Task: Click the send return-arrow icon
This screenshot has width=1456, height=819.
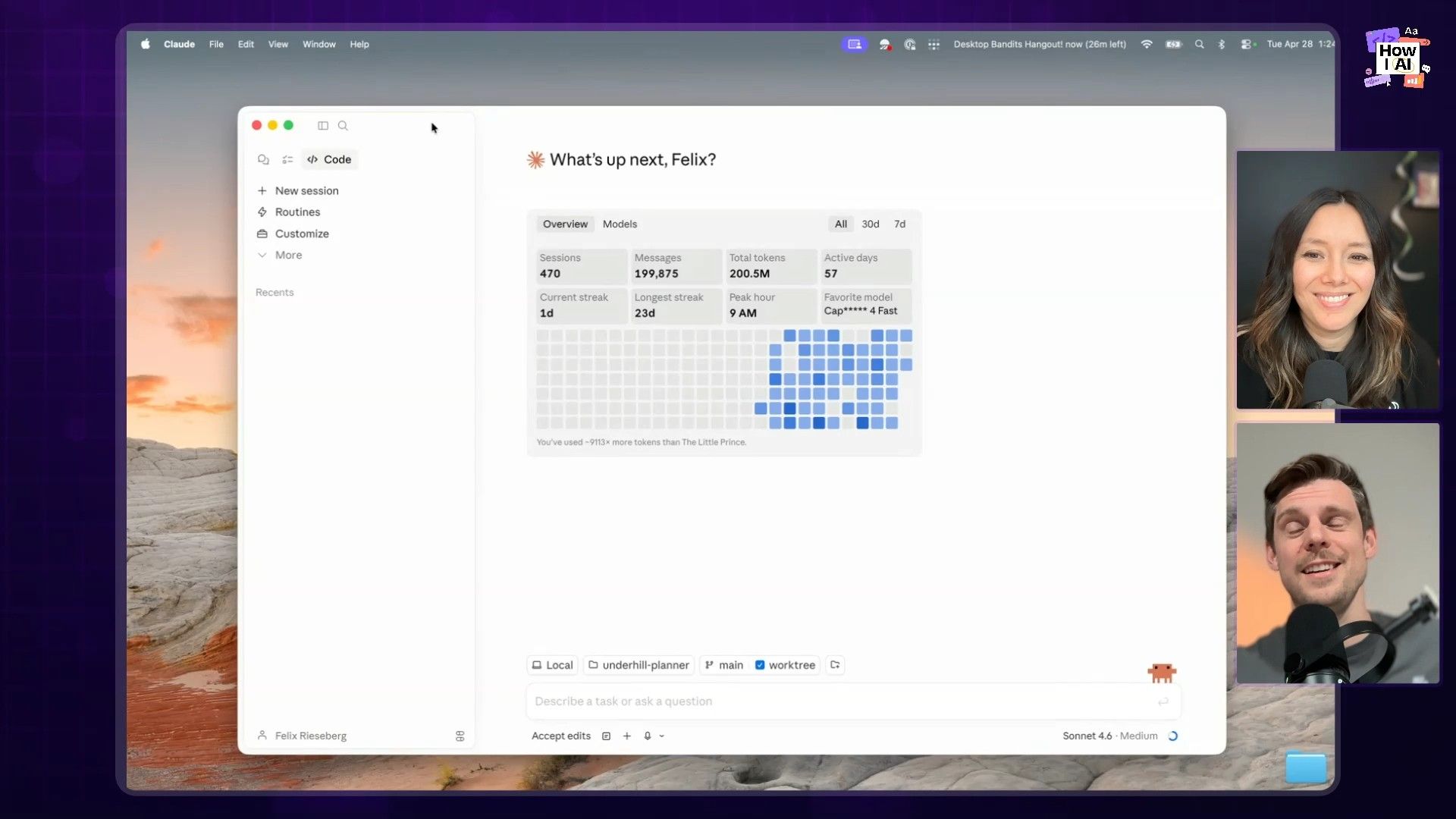Action: 1163,702
